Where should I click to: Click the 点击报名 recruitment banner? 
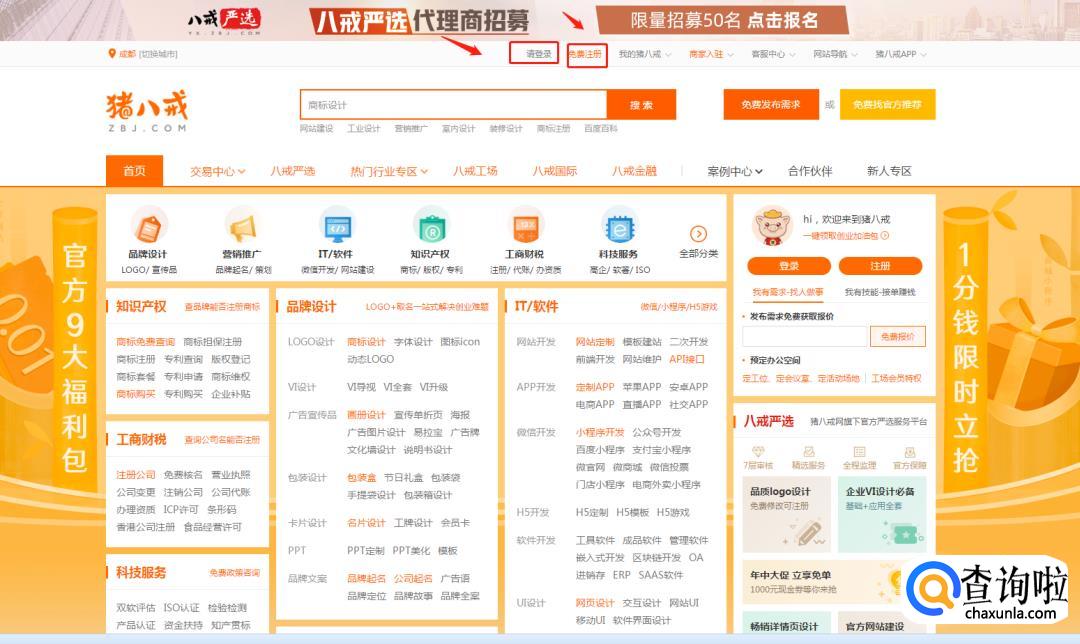point(722,21)
